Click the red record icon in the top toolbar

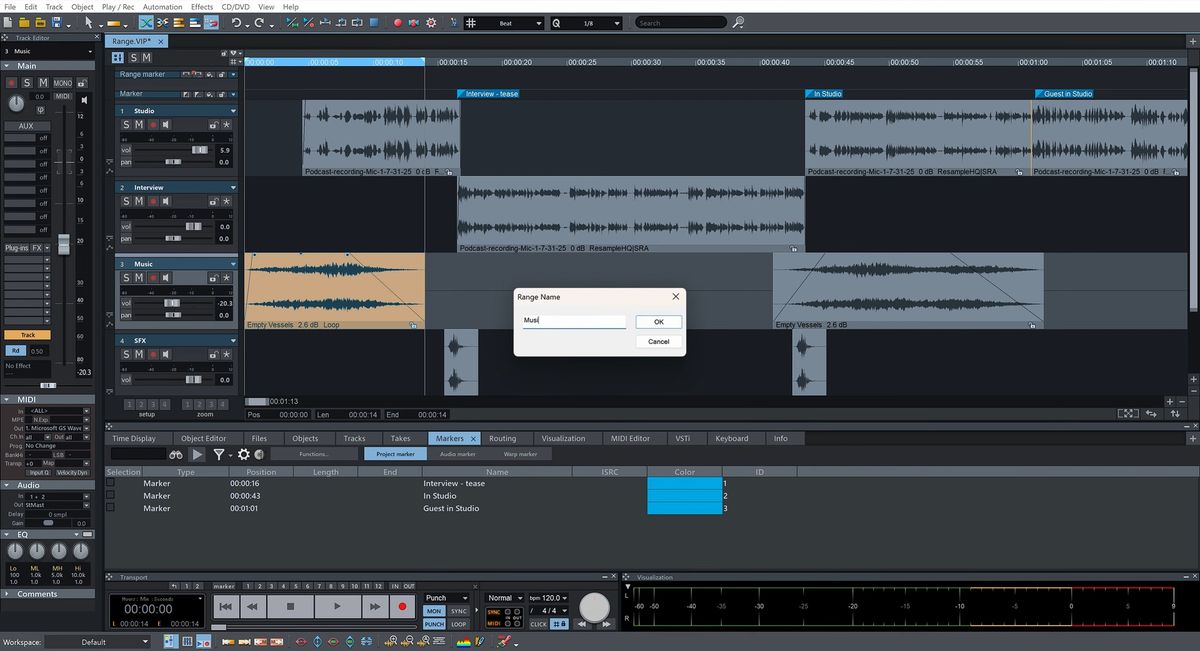[398, 23]
